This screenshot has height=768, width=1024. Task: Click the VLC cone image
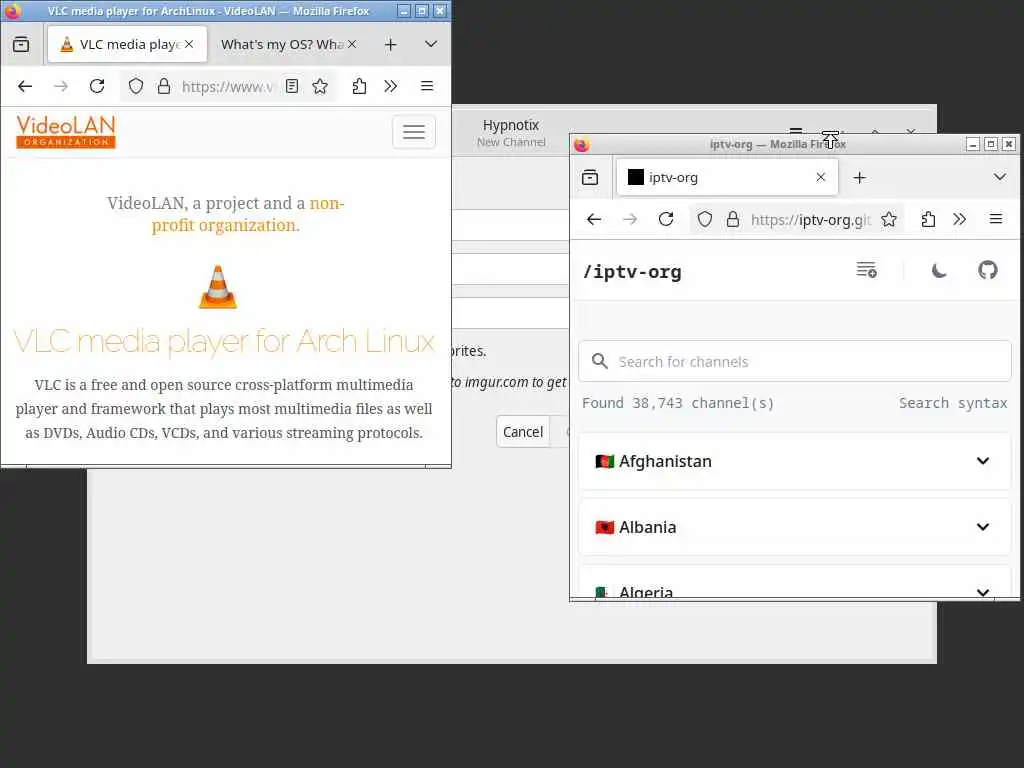point(218,287)
